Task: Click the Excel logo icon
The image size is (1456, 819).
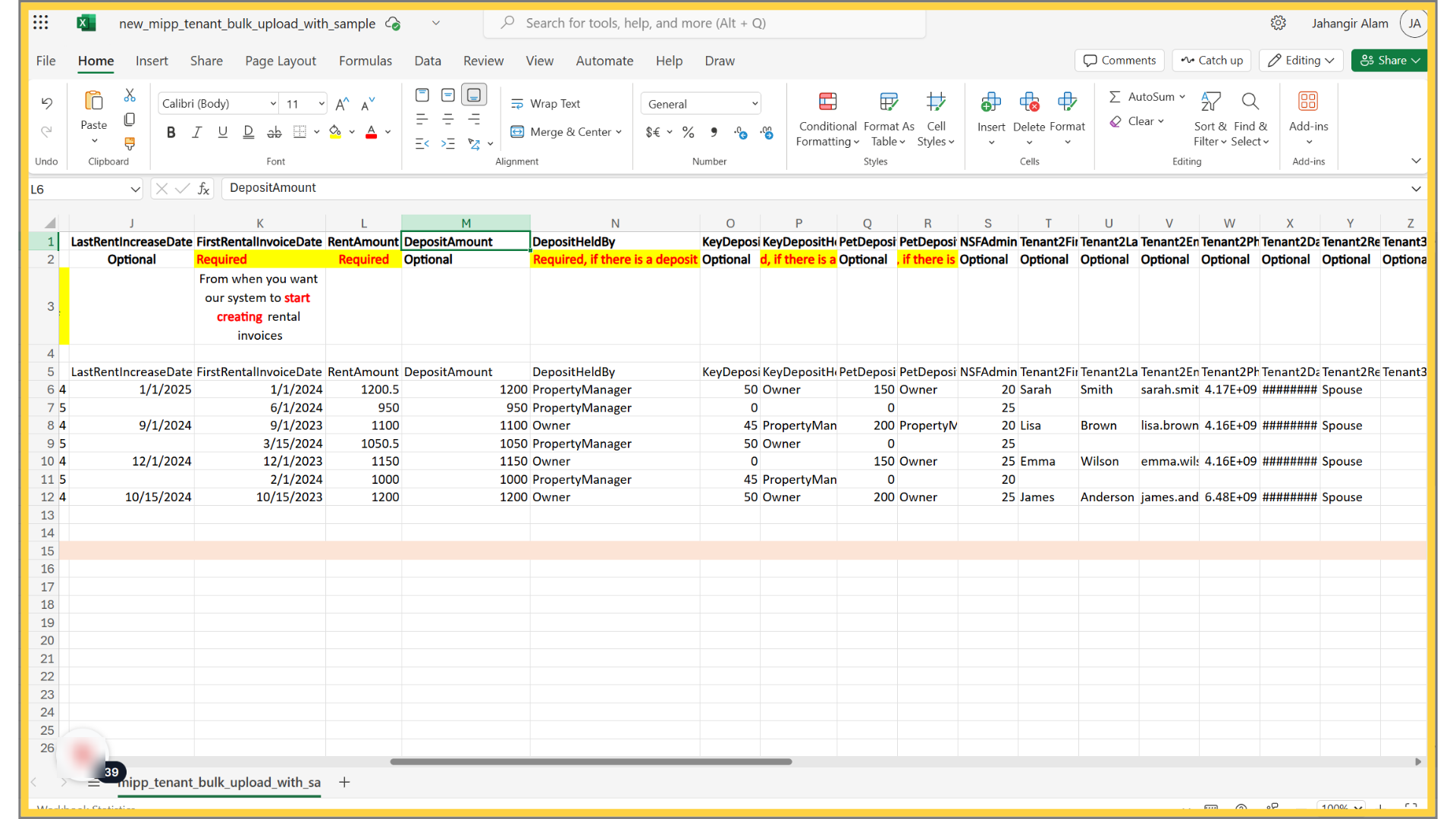Action: (x=86, y=23)
